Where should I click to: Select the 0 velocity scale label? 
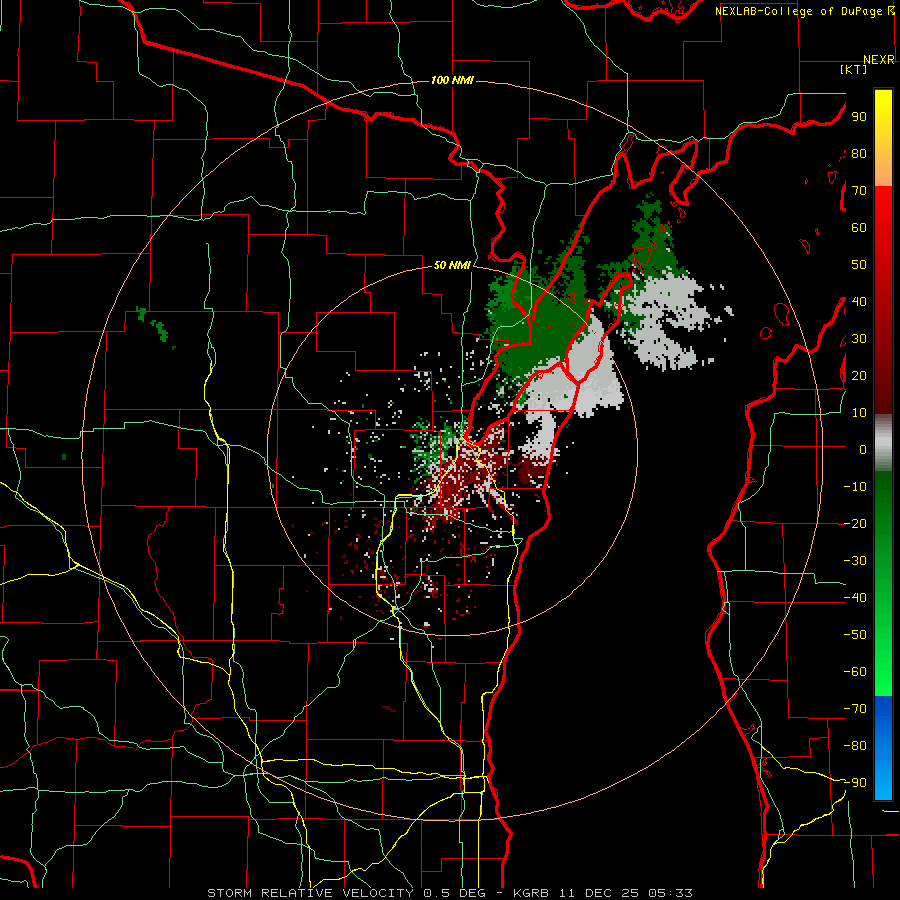tap(863, 450)
